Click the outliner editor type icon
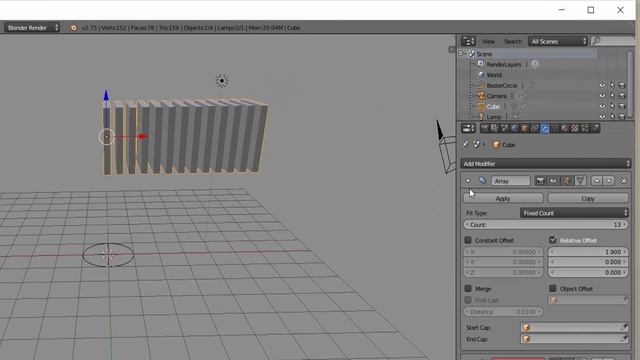Viewport: 640px width, 360px height. point(468,41)
